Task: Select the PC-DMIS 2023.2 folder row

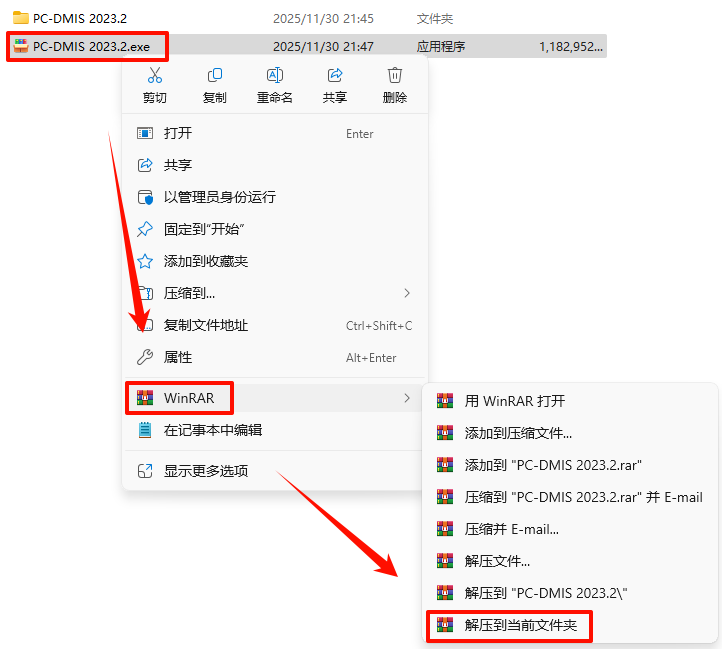Action: click(307, 18)
